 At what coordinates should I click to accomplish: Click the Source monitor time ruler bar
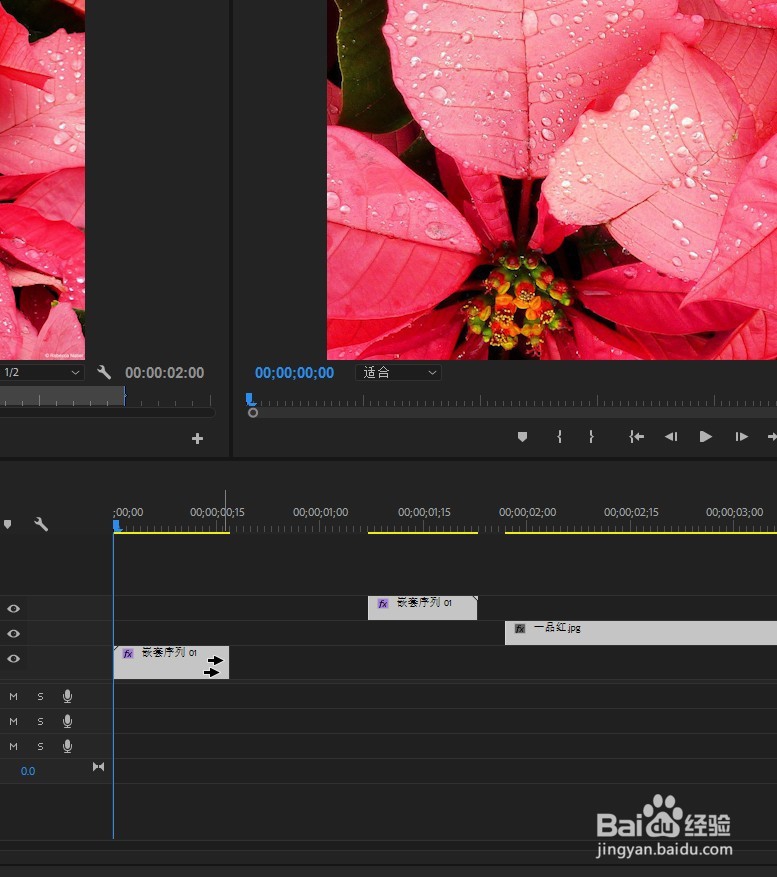click(x=106, y=397)
